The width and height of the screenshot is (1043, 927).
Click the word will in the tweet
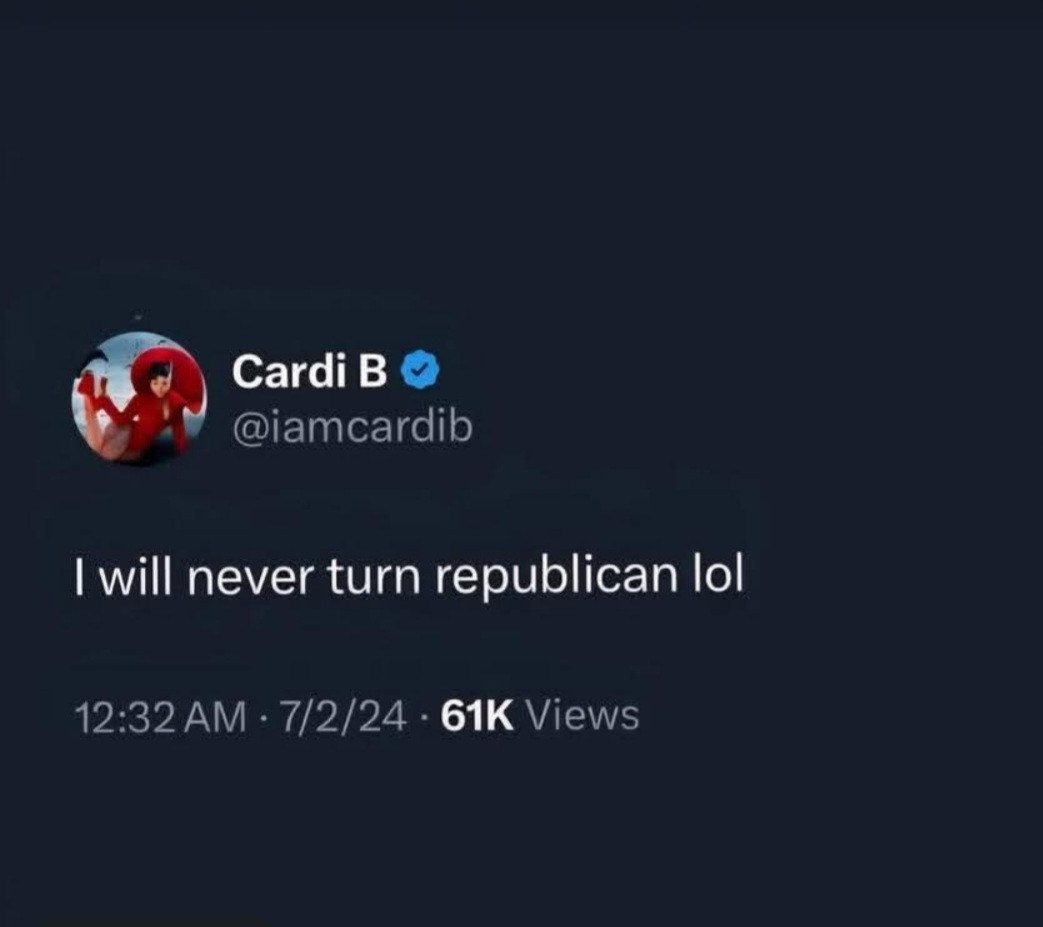coord(136,575)
